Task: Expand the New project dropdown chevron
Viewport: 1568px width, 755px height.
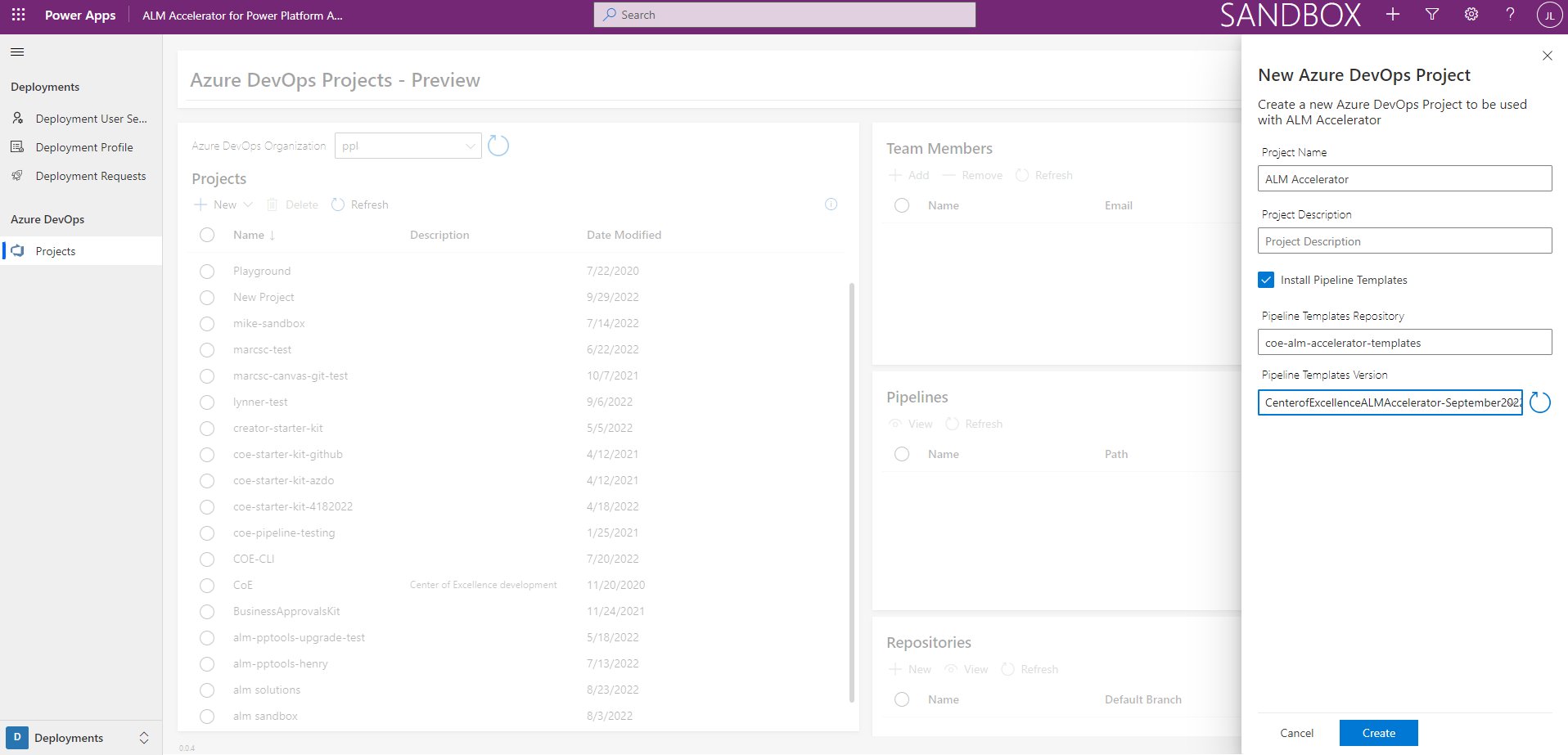Action: [x=248, y=204]
